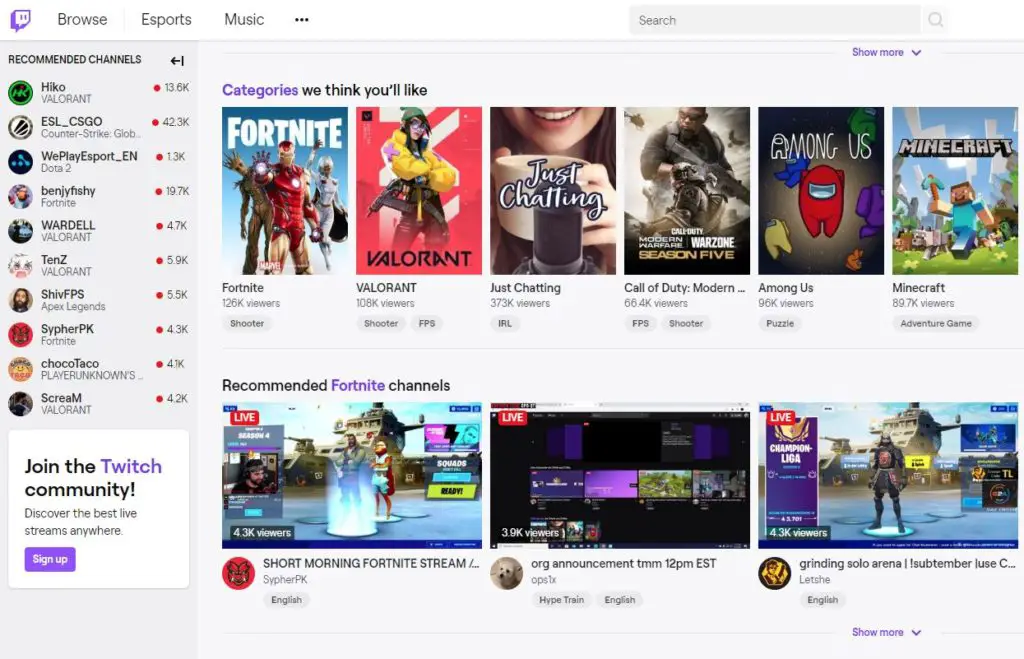Open ESL_CSGO channel avatar
The height and width of the screenshot is (659, 1024).
click(20, 127)
